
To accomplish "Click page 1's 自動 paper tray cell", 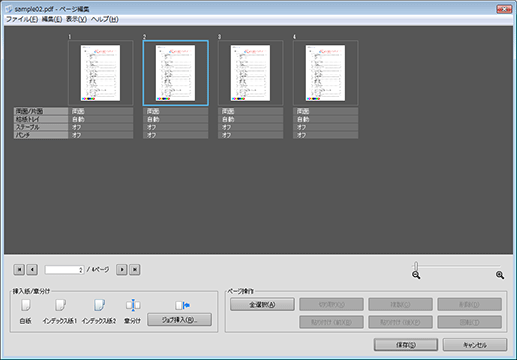I will click(x=101, y=119).
